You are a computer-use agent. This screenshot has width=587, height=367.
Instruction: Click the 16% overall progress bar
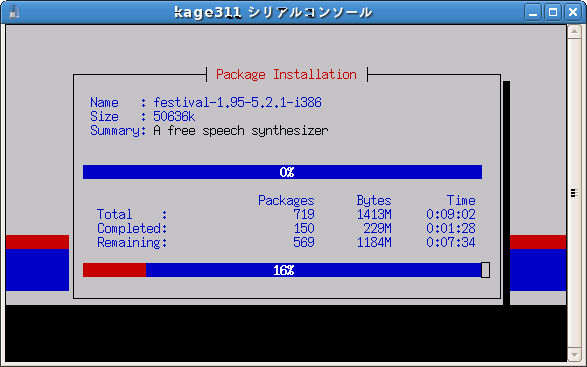[x=282, y=270]
